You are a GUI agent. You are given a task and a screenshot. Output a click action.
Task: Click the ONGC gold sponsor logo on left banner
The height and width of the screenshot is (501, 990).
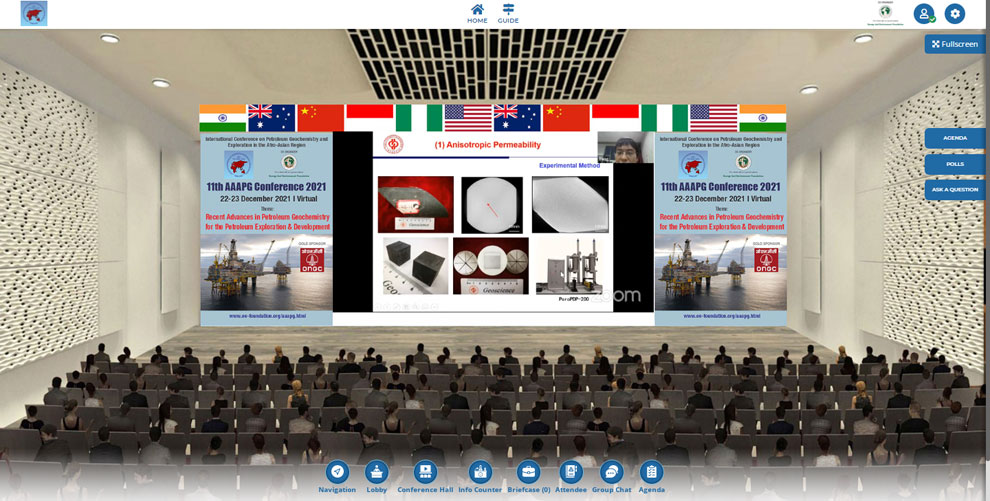[x=311, y=259]
